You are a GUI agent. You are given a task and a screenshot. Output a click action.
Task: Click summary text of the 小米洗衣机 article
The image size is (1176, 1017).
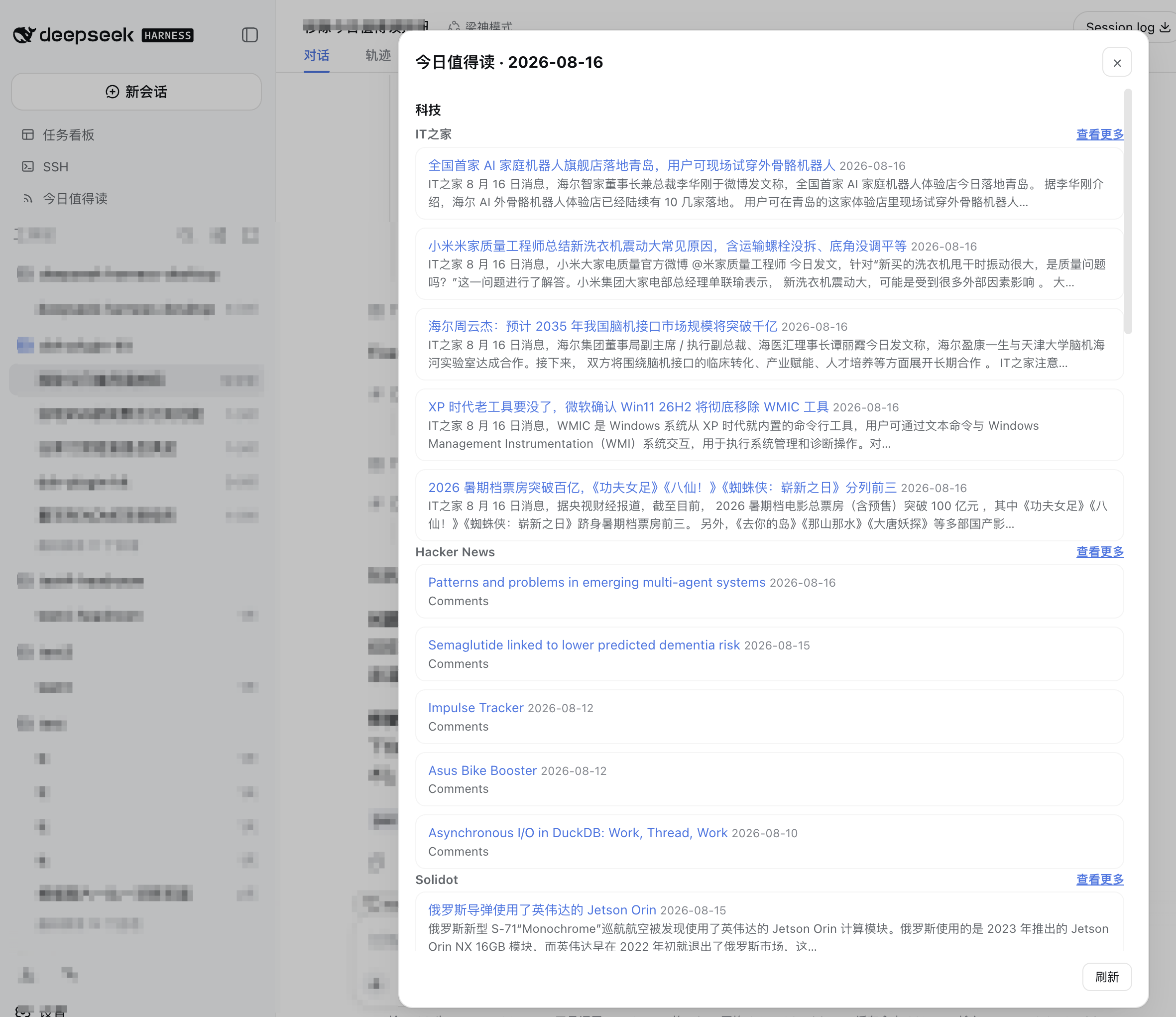[x=767, y=273]
